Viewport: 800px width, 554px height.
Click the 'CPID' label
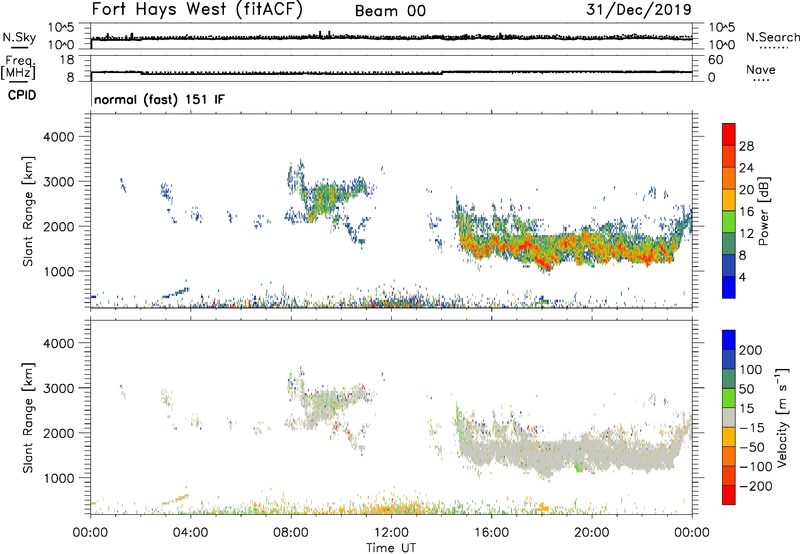(22, 95)
